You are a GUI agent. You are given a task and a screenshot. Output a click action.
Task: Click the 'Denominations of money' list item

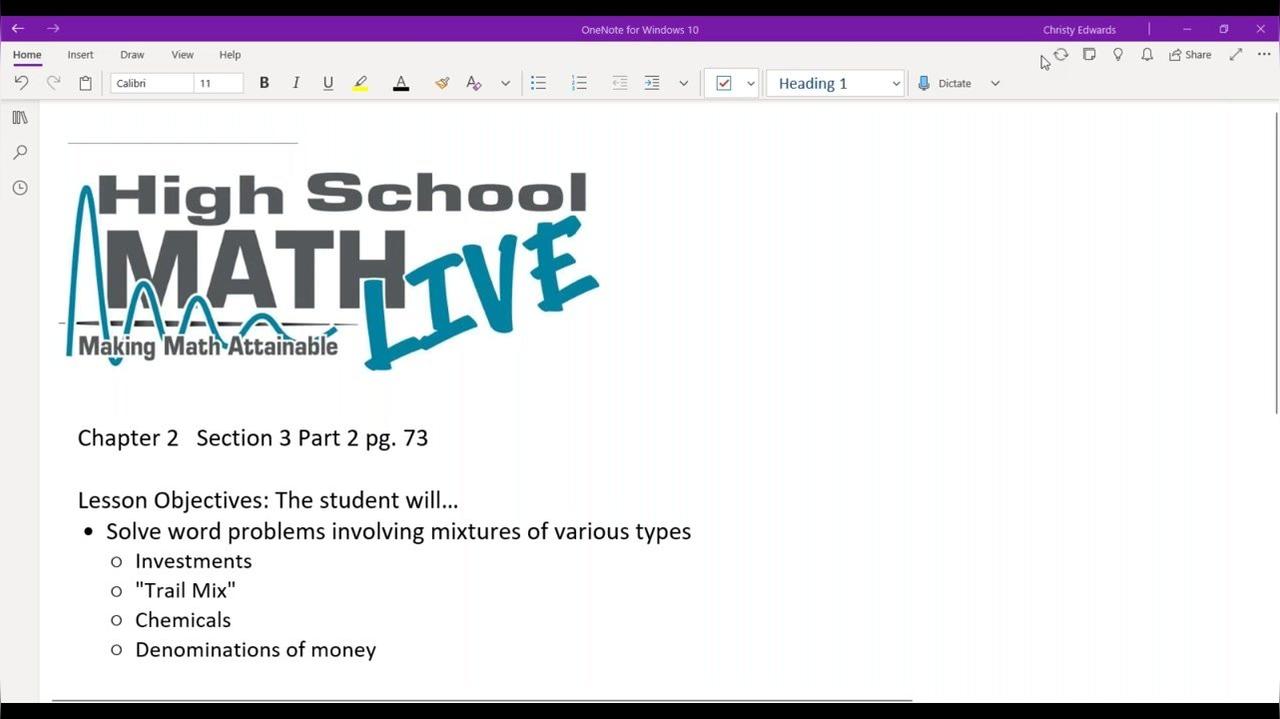[256, 650]
